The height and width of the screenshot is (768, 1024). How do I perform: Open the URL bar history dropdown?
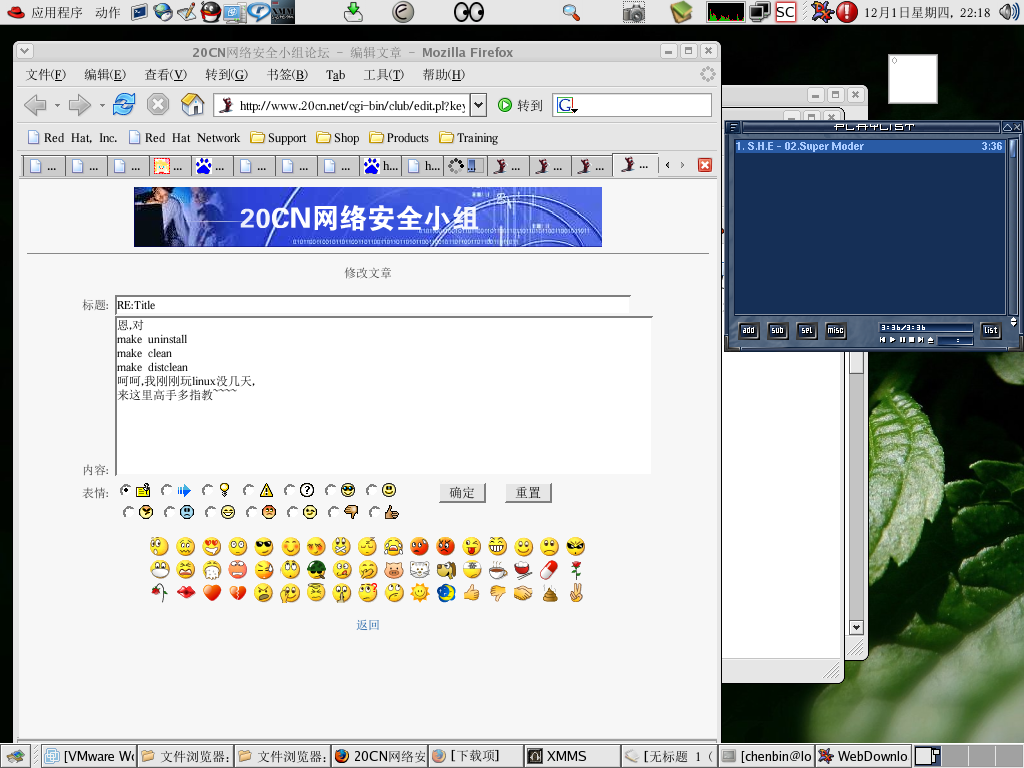479,105
